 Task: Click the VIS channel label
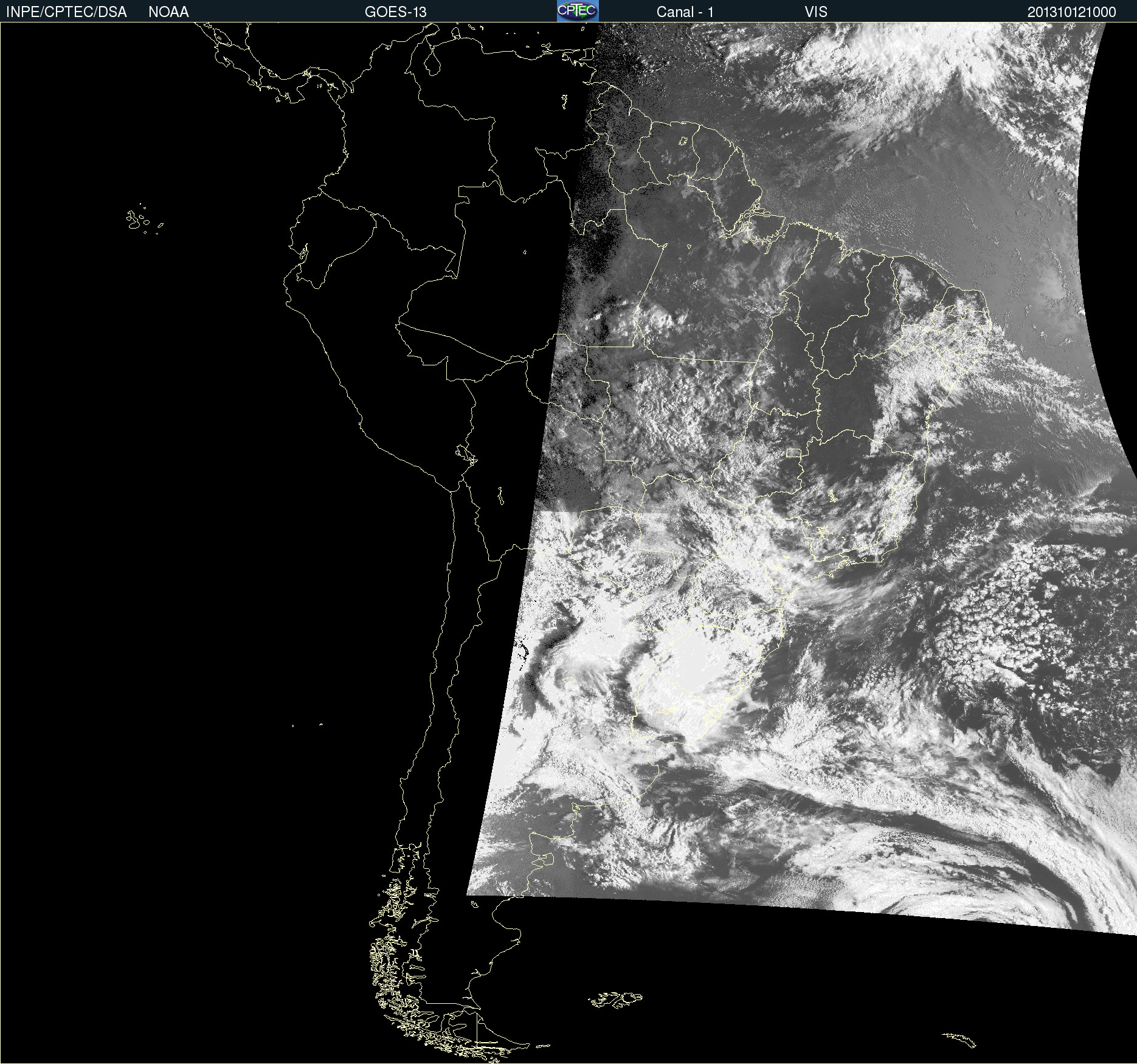pos(816,12)
